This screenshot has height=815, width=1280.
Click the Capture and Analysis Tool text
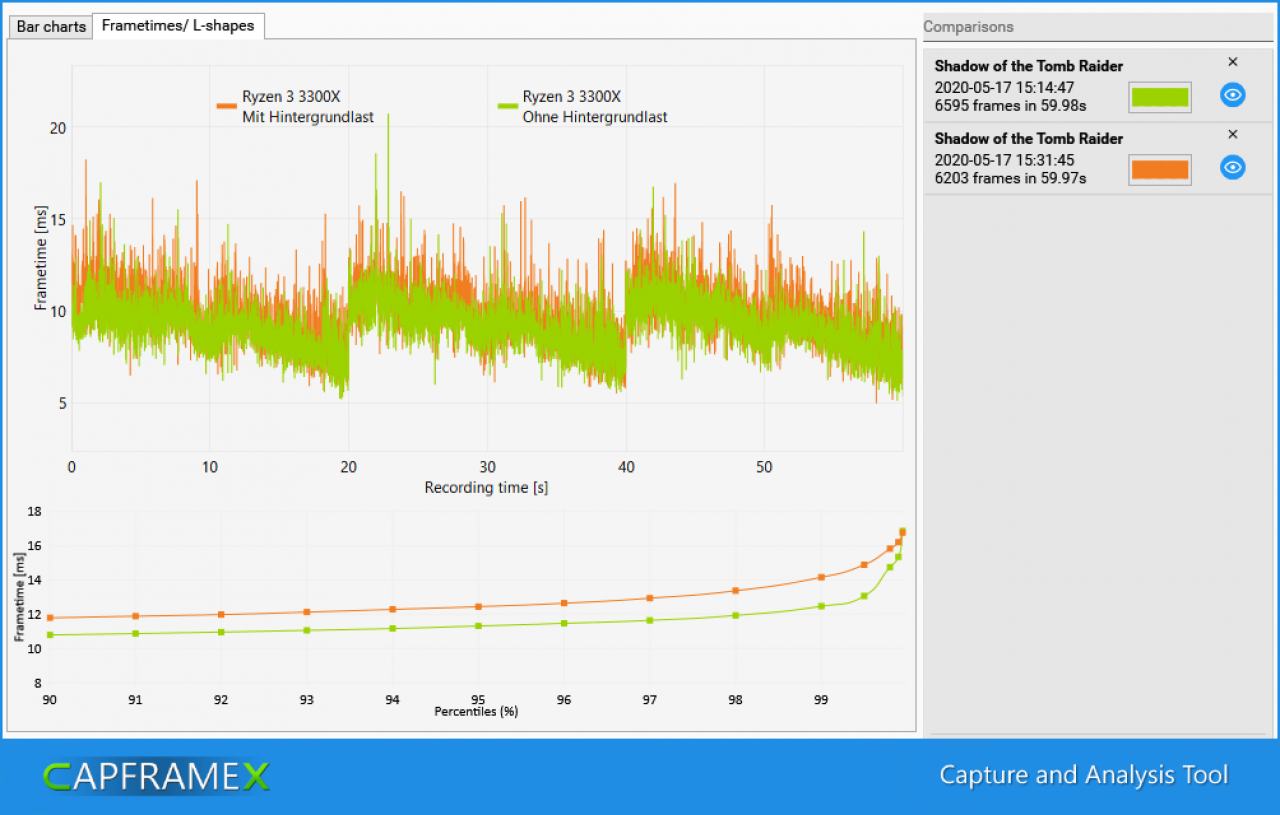pos(1083,775)
